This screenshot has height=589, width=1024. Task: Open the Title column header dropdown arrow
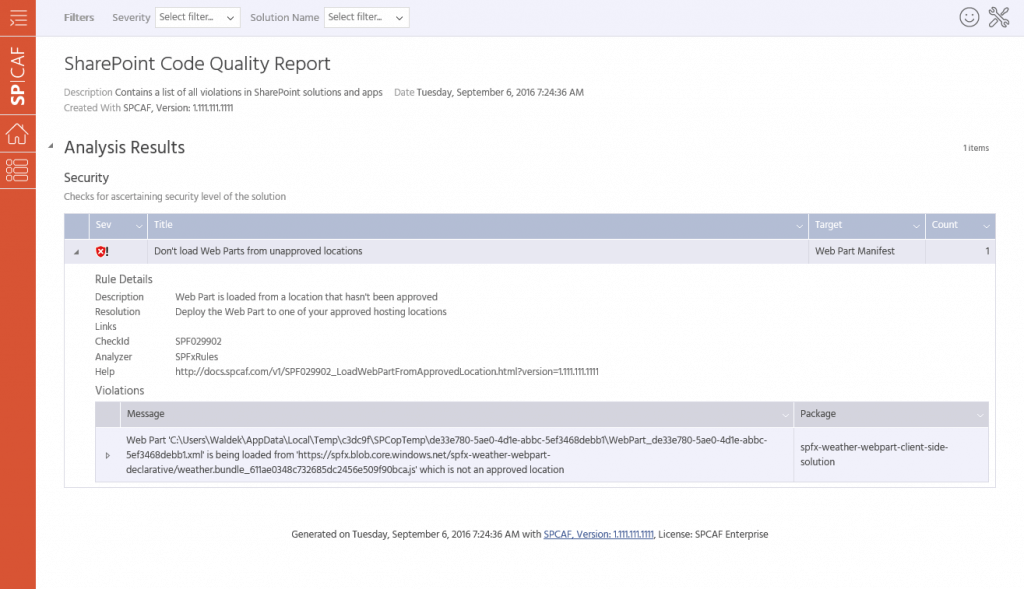[x=799, y=226]
